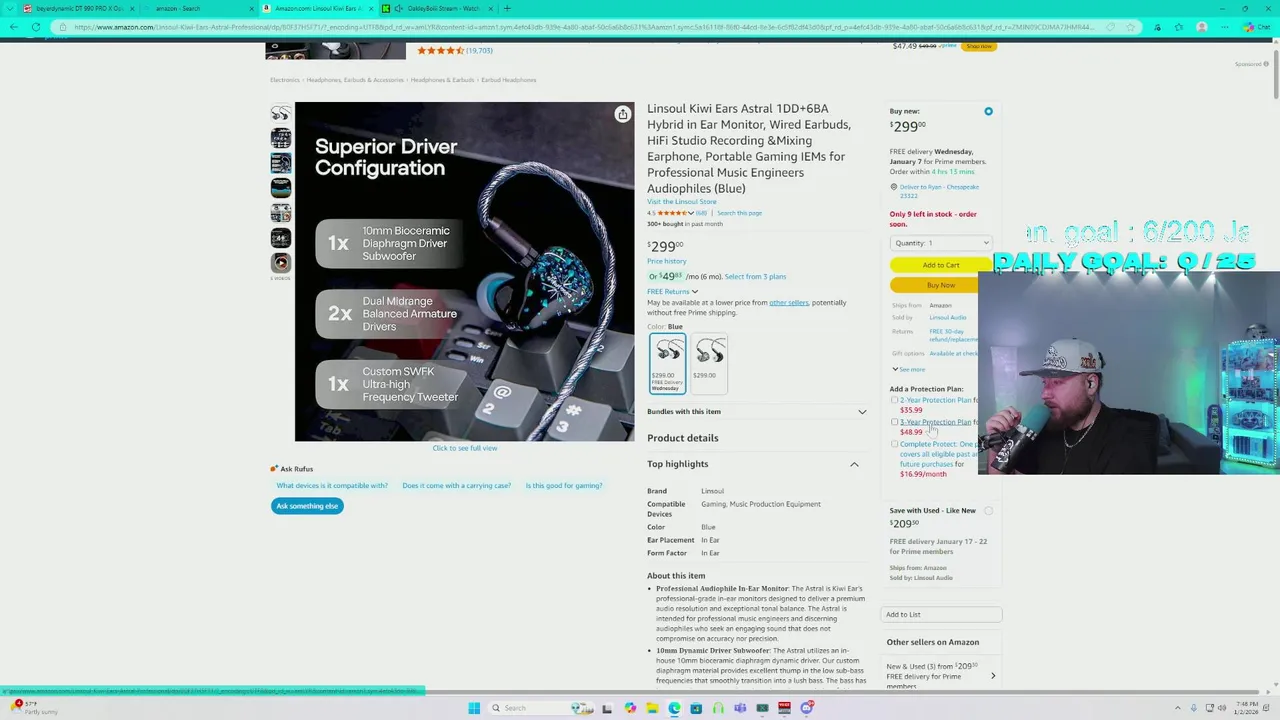The width and height of the screenshot is (1280, 720).
Task: Check the Complete Protect plan box
Action: click(x=894, y=444)
